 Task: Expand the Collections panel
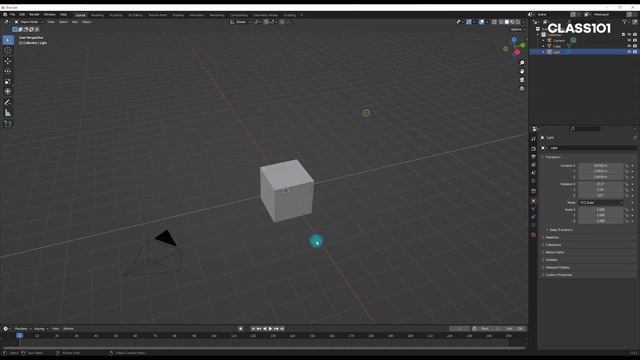point(553,245)
